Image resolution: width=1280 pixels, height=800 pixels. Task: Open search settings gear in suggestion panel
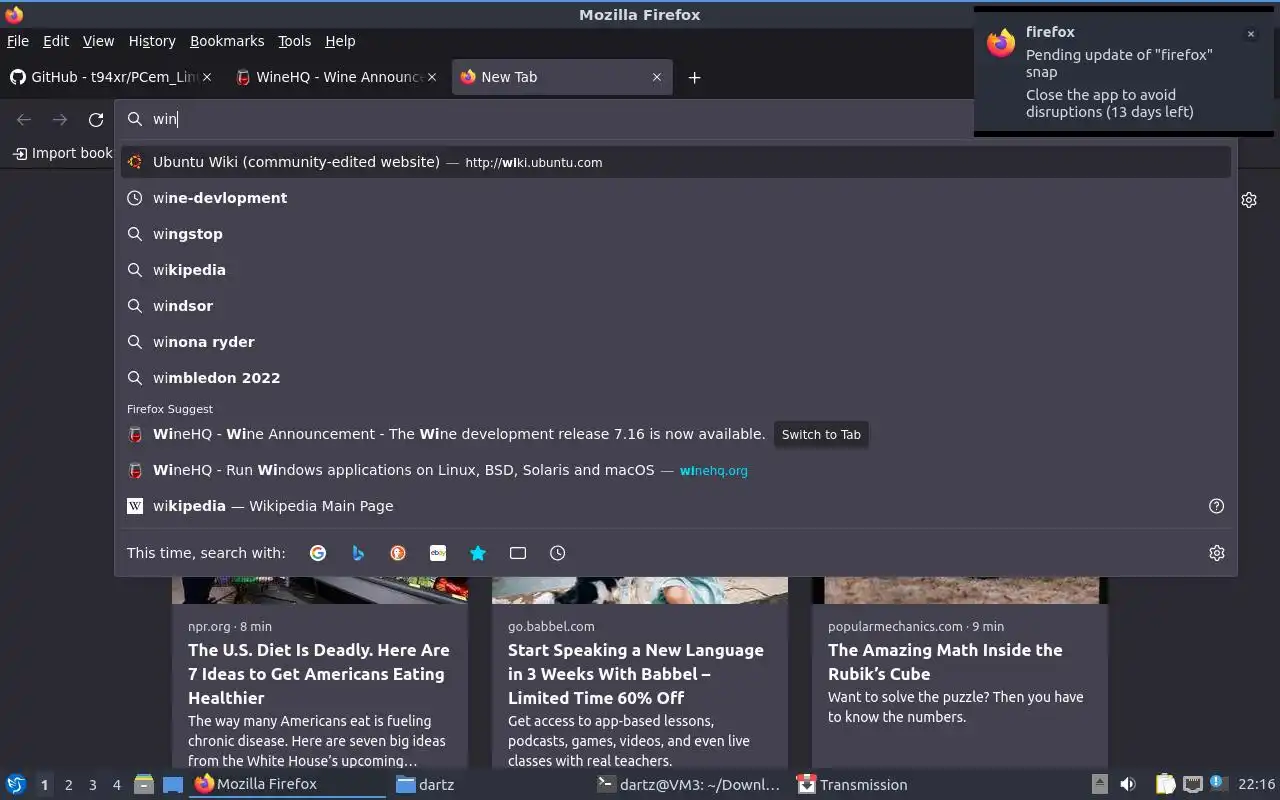1217,553
